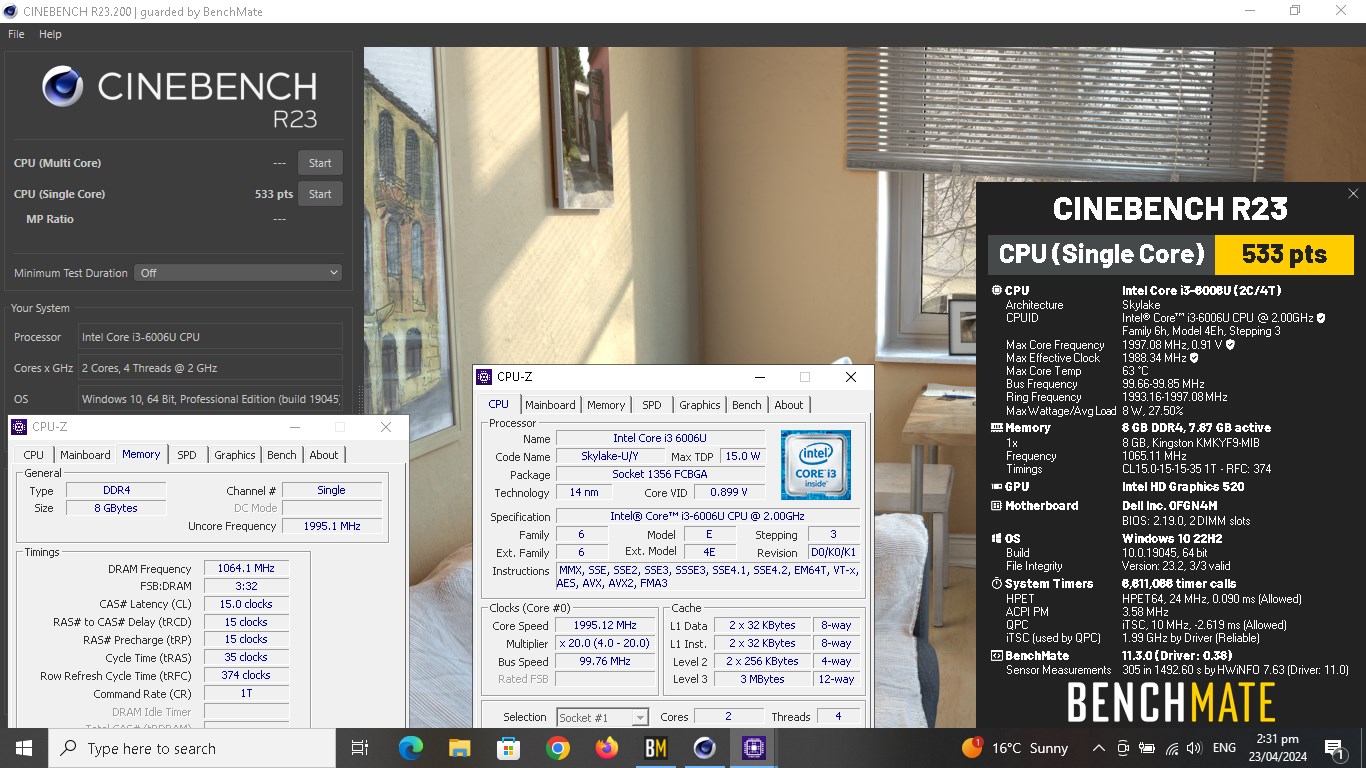
Task: Launch Microsoft Edge from the taskbar
Action: 411,748
